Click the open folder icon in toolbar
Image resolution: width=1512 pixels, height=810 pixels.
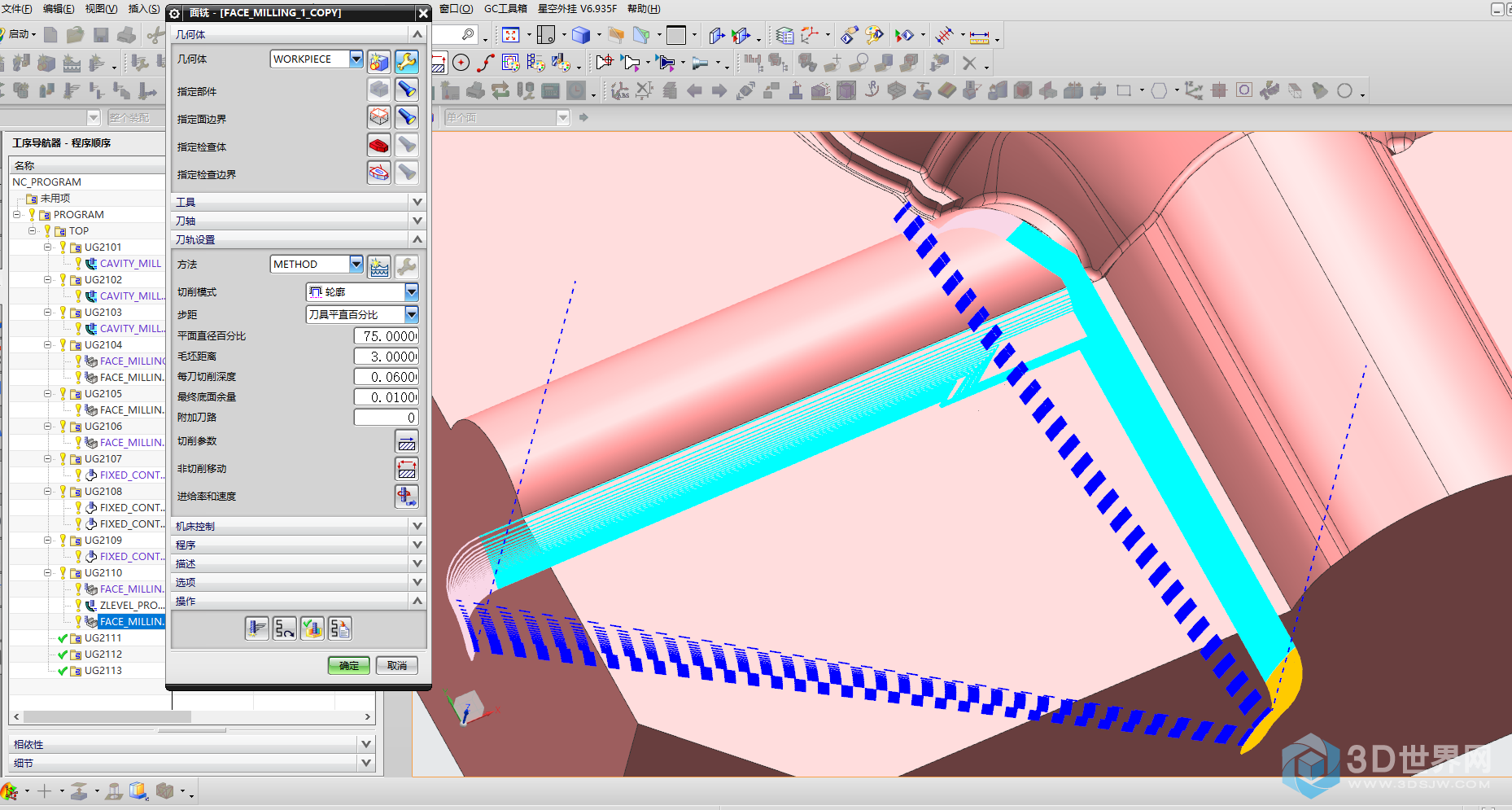coord(76,35)
